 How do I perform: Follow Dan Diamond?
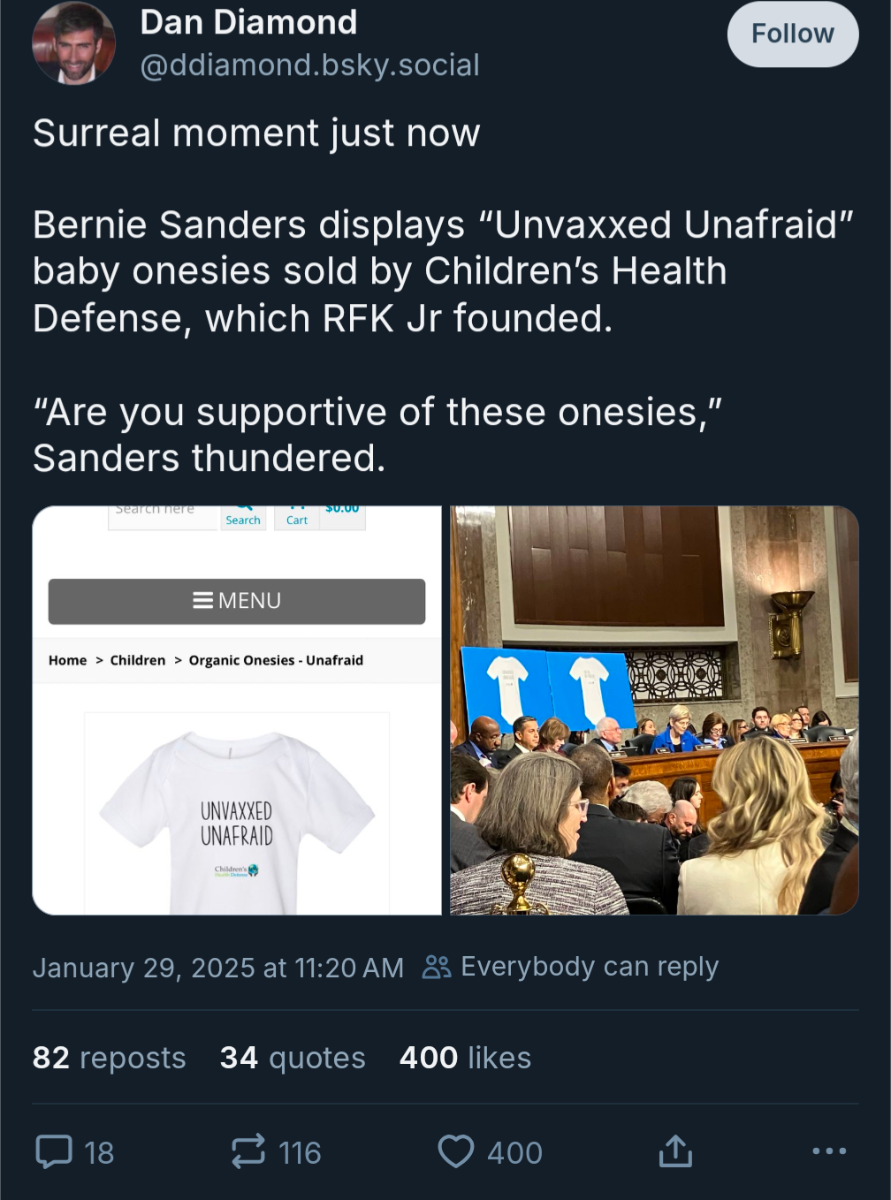click(792, 34)
